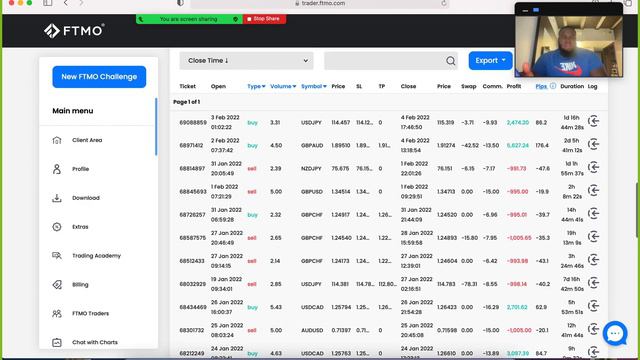640x360 pixels.
Task: Reload the page in the address bar
Action: pos(444,3)
